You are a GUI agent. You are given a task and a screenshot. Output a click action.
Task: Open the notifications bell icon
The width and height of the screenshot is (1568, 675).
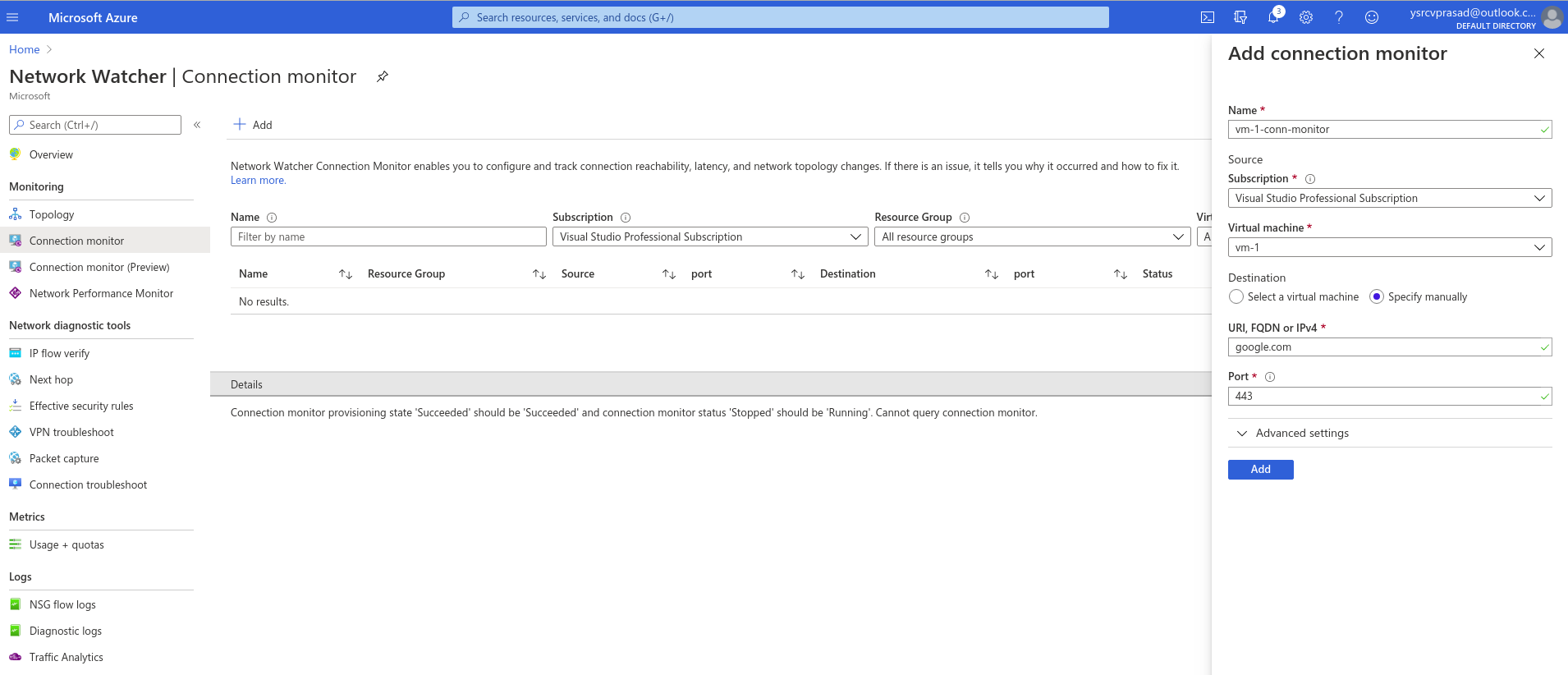point(1273,17)
